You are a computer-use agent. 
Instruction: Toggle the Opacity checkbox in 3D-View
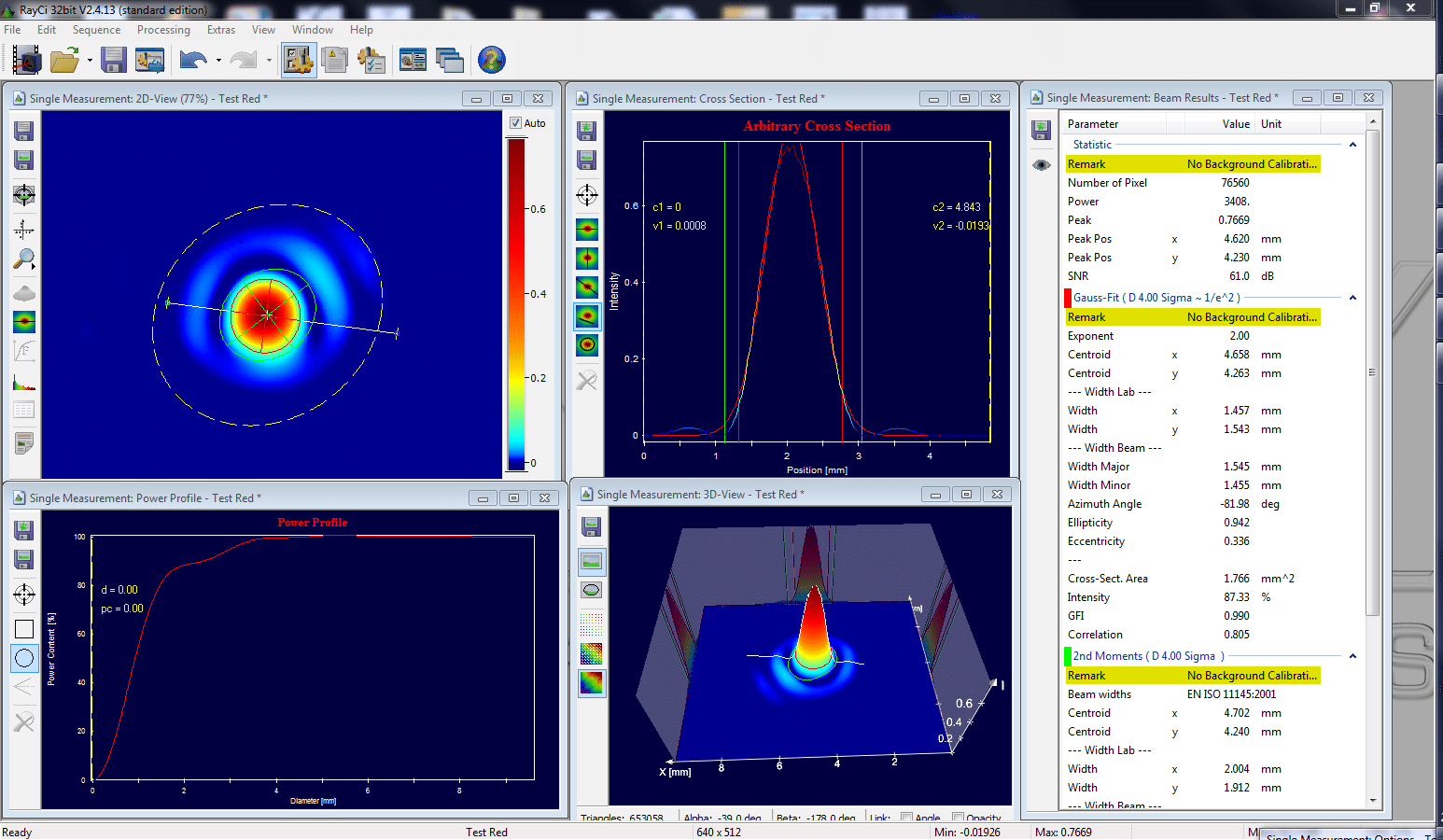pyautogui.click(x=958, y=818)
